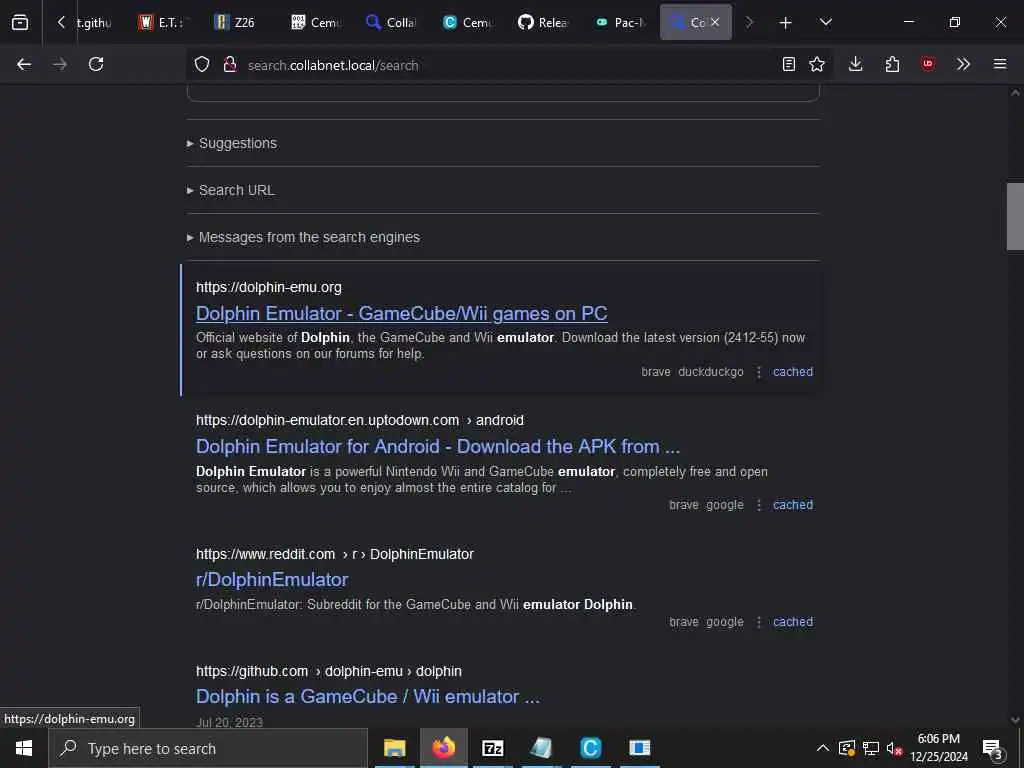Click the Type here to search box

point(208,748)
